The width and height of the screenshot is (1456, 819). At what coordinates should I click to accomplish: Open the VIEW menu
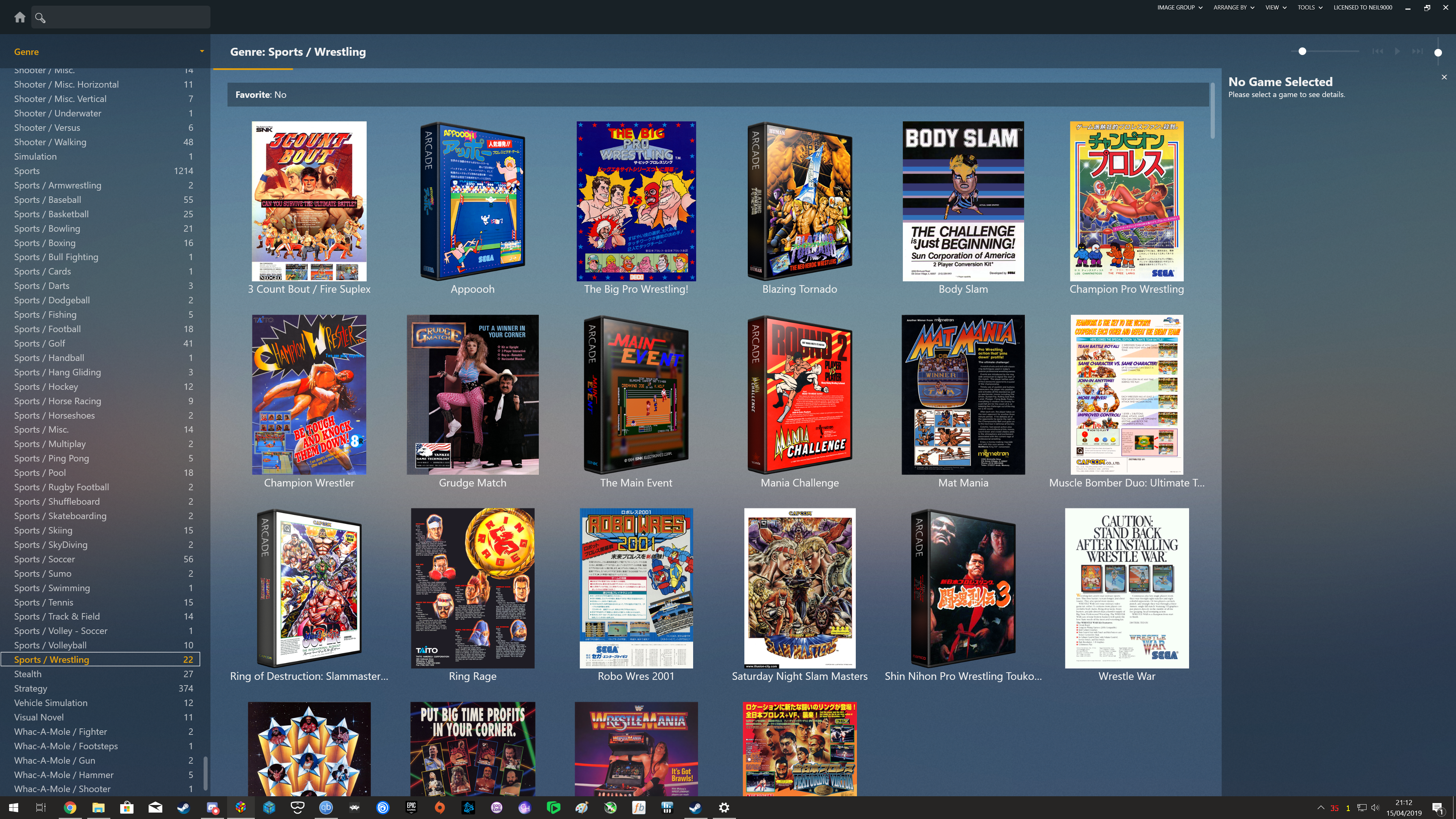pyautogui.click(x=1276, y=7)
